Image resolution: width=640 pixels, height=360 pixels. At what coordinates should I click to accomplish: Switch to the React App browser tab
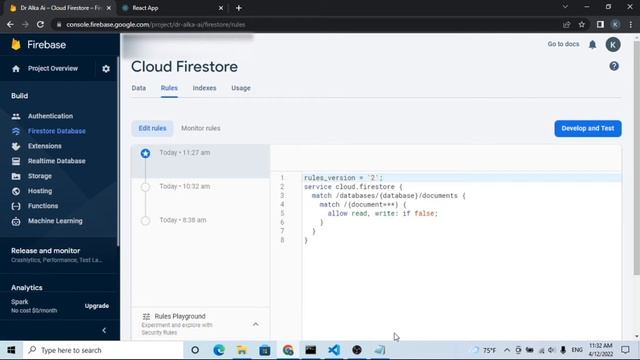[x=173, y=8]
